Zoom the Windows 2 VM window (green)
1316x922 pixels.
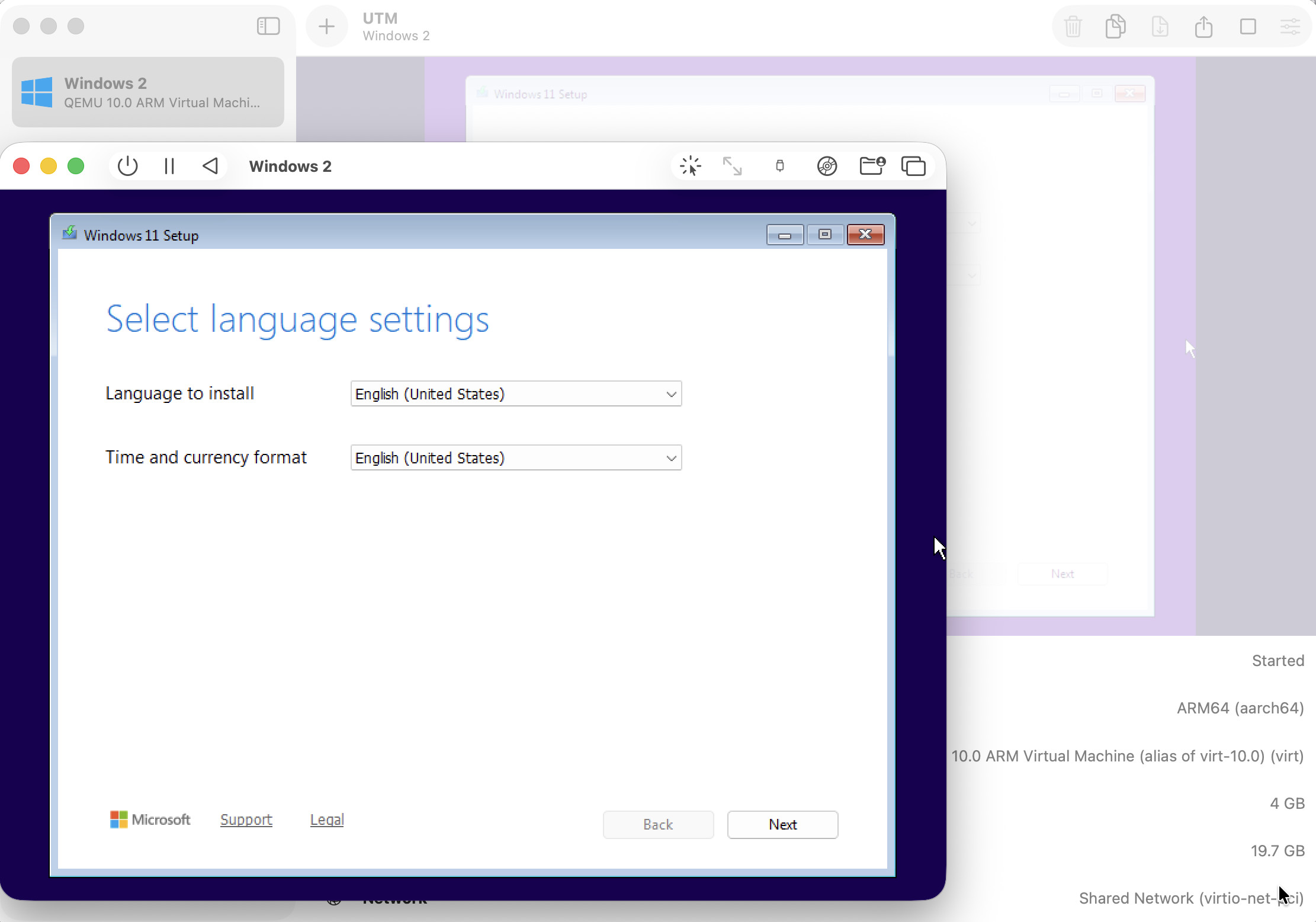point(76,166)
